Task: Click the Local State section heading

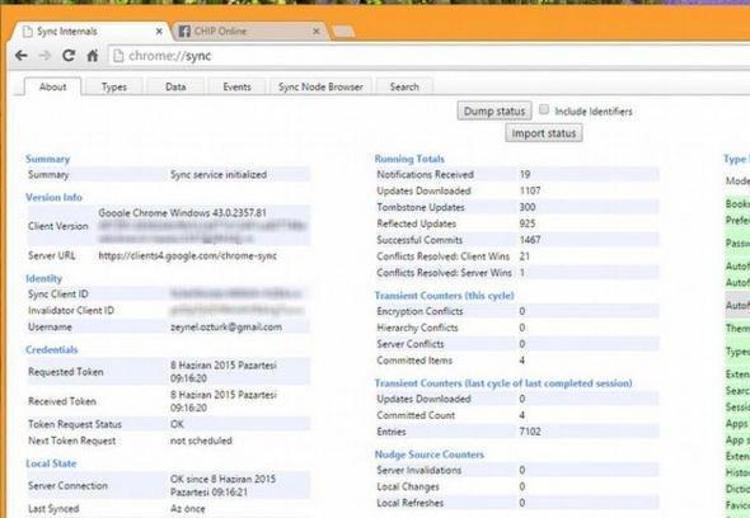Action: point(51,463)
